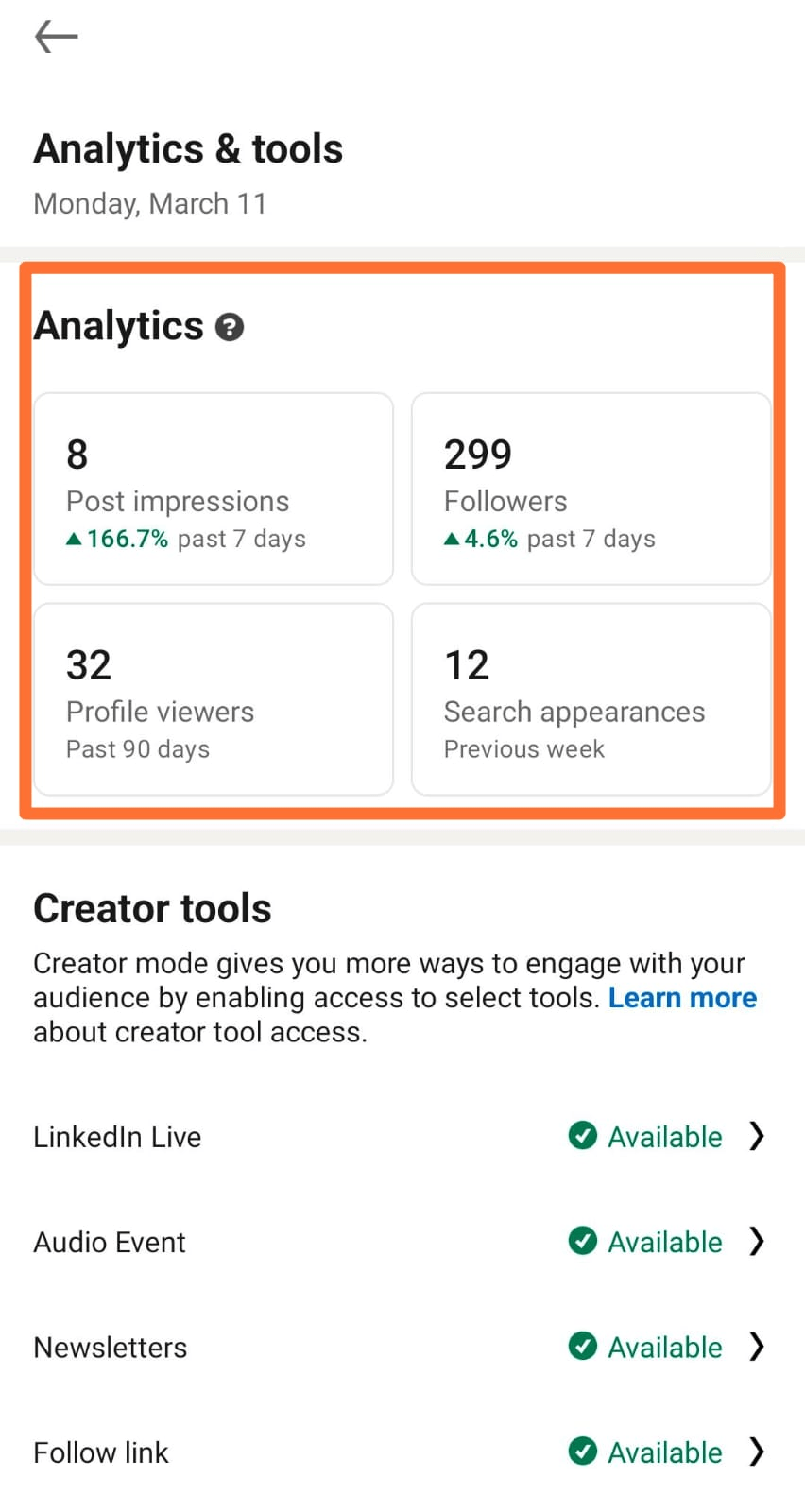Open the Learn more link
Viewport: 805px width, 1512px height.
coord(682,997)
